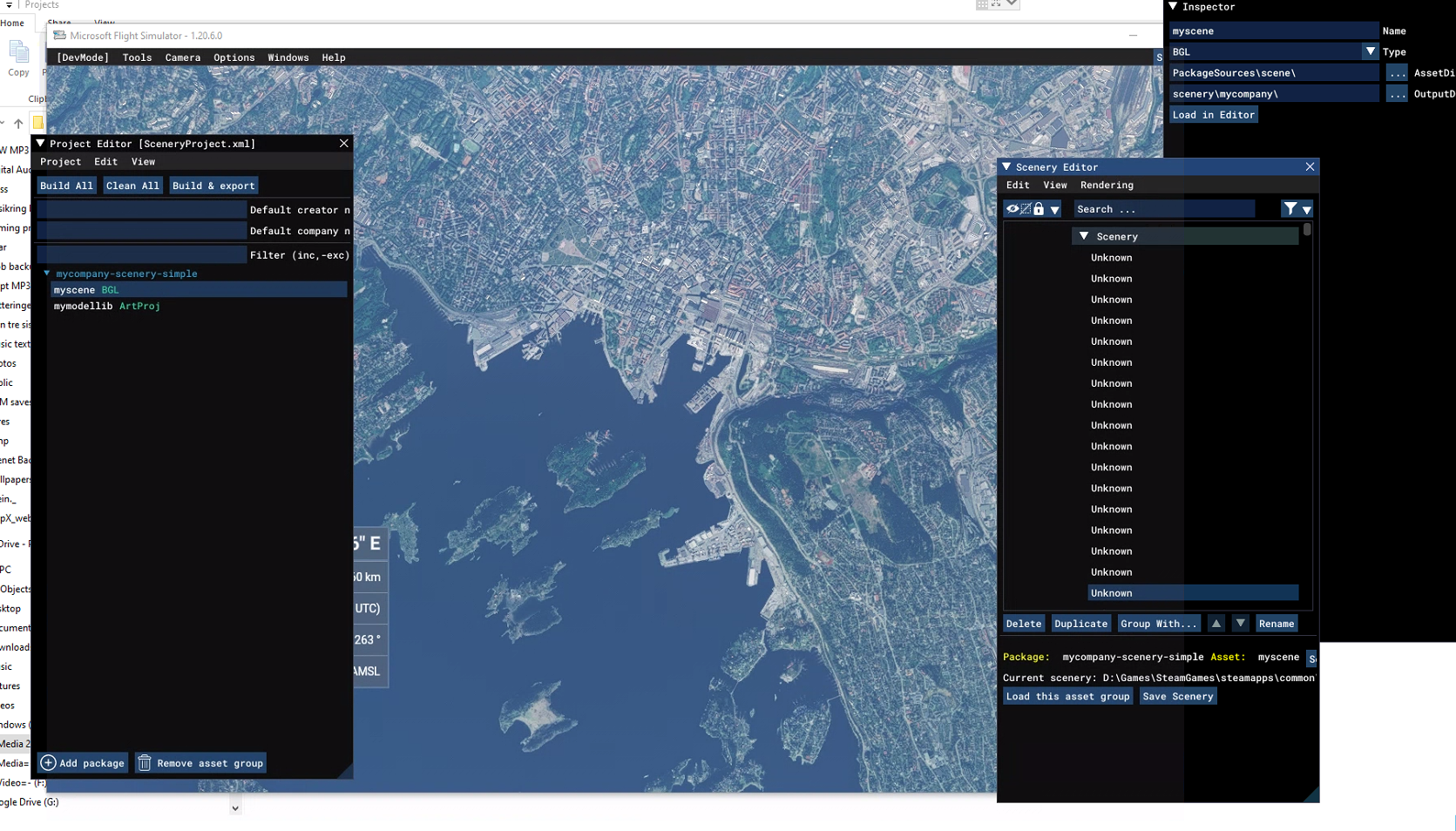Open the [DevMode] menu
Viewport: 1456px width, 831px height.
[x=83, y=57]
